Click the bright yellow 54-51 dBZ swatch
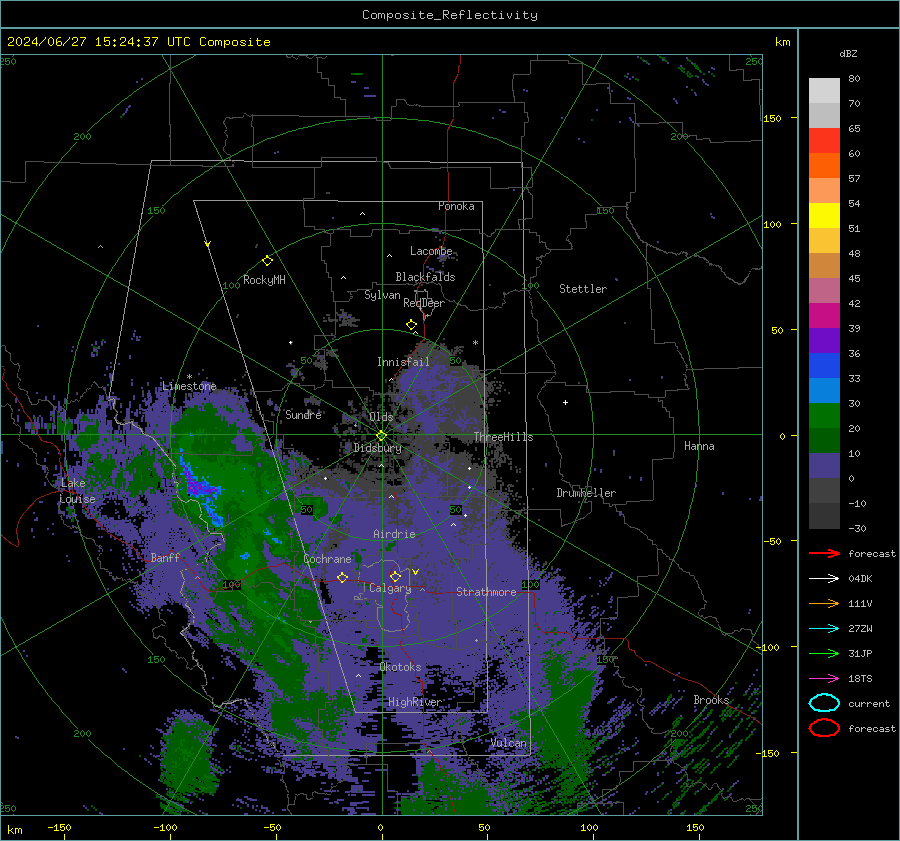 pos(824,215)
